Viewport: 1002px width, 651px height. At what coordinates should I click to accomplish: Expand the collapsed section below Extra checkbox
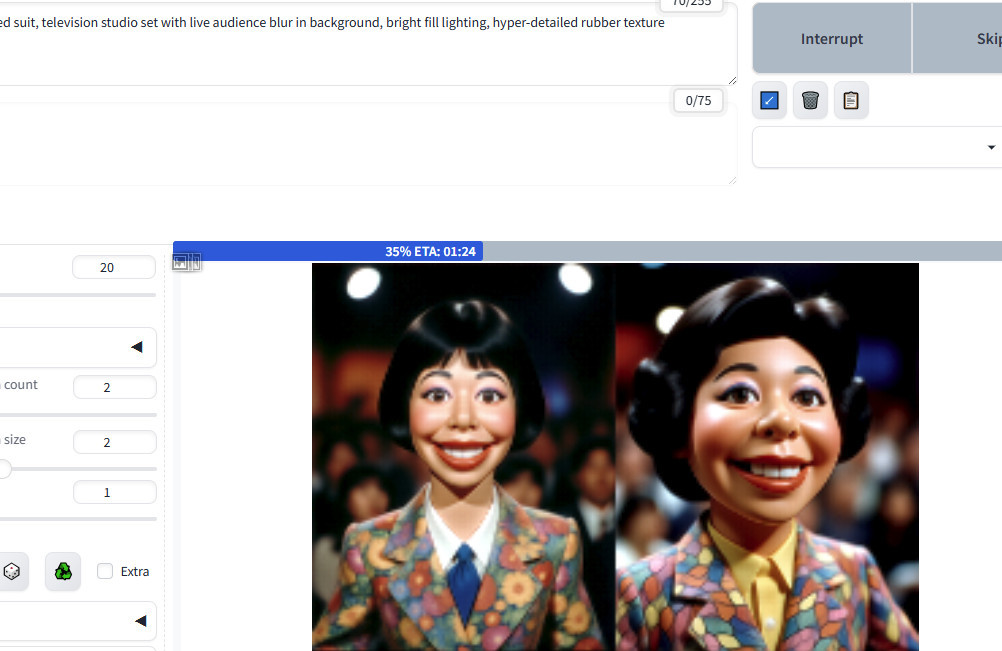pos(78,621)
